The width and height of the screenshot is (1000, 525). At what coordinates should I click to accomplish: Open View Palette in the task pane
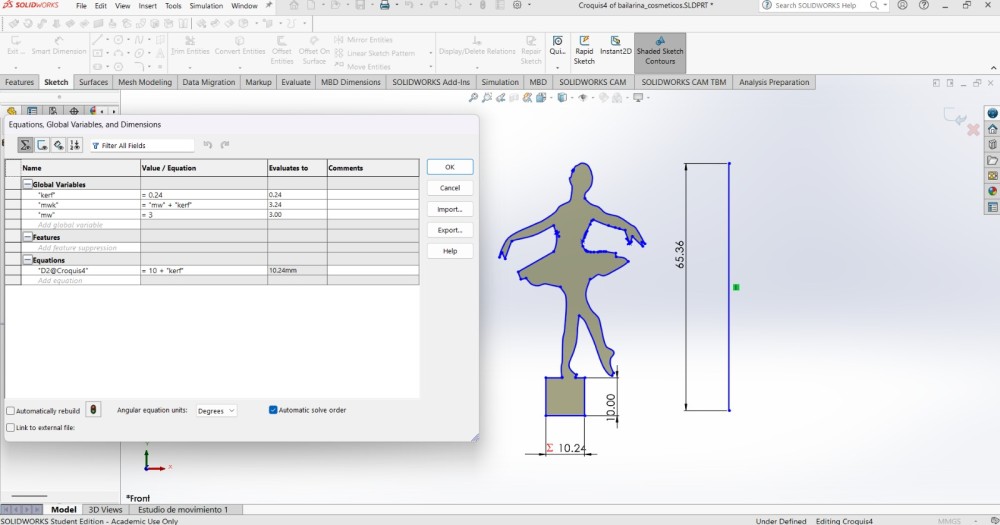pos(992,175)
